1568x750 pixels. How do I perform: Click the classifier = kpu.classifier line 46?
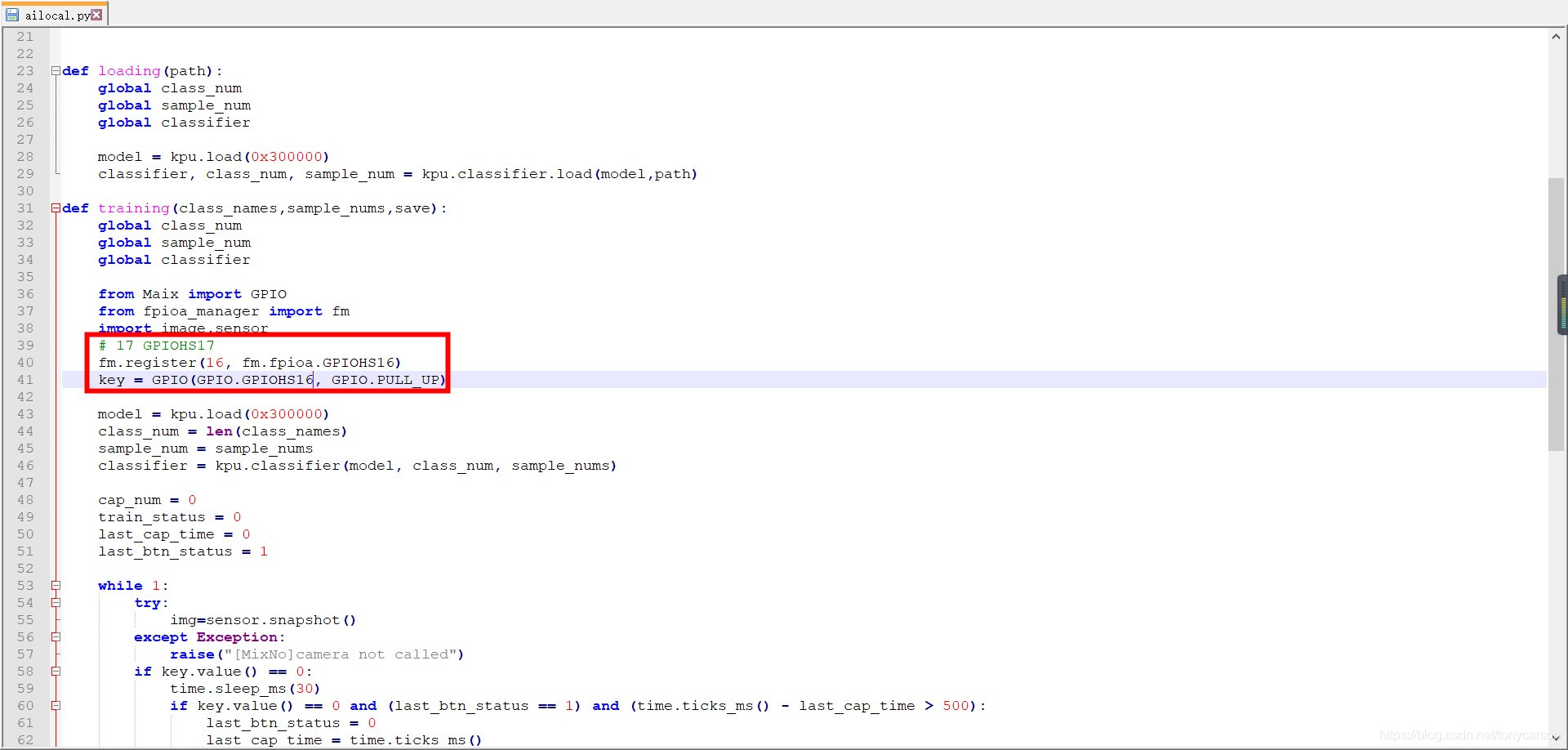pyautogui.click(x=358, y=466)
